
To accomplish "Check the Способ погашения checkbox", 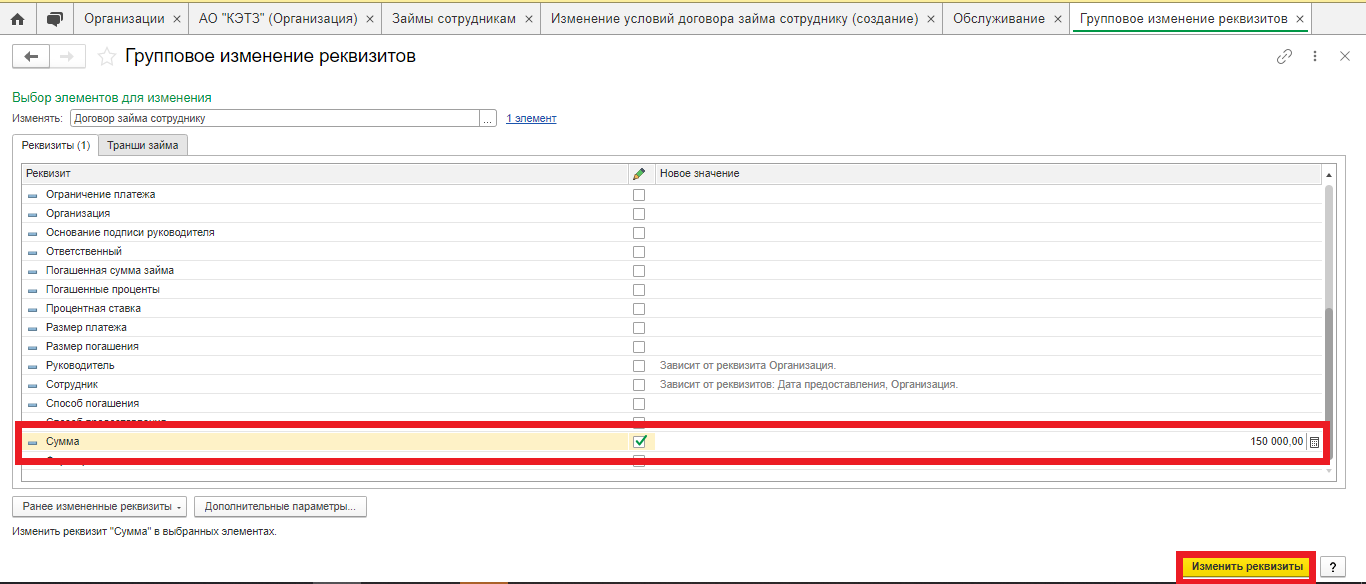I will click(x=639, y=403).
